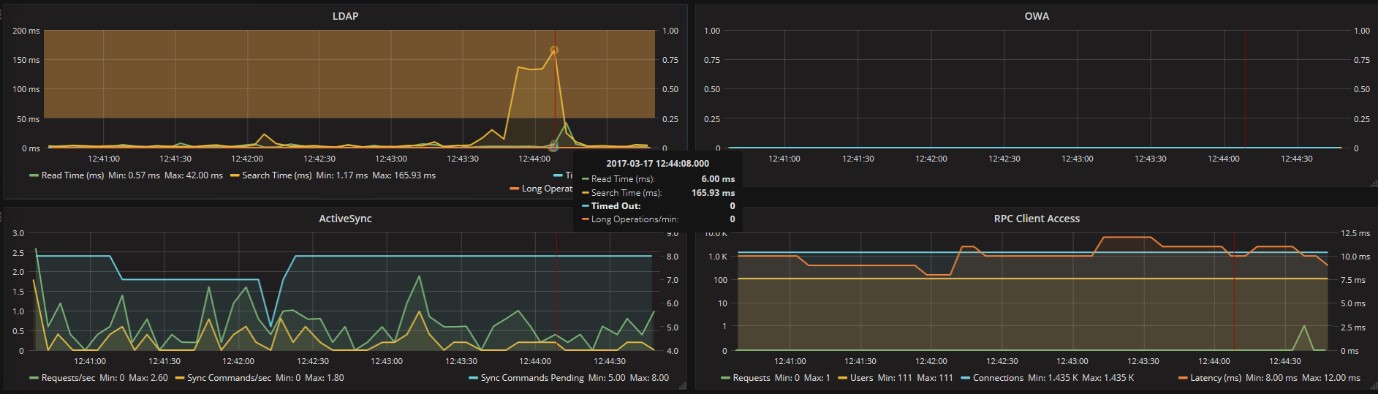Click 12:42:00 time label on LDAP x-axis

(246, 158)
